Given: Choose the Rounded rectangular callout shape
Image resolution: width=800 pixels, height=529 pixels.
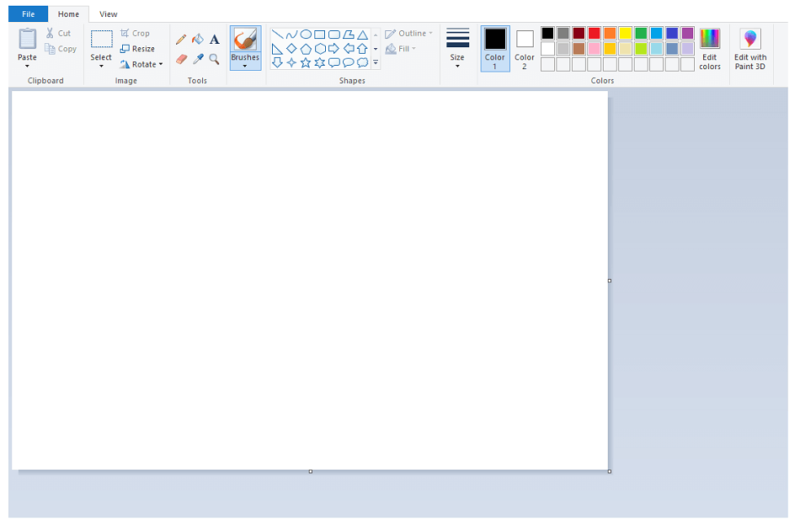Looking at the screenshot, I should [334, 63].
